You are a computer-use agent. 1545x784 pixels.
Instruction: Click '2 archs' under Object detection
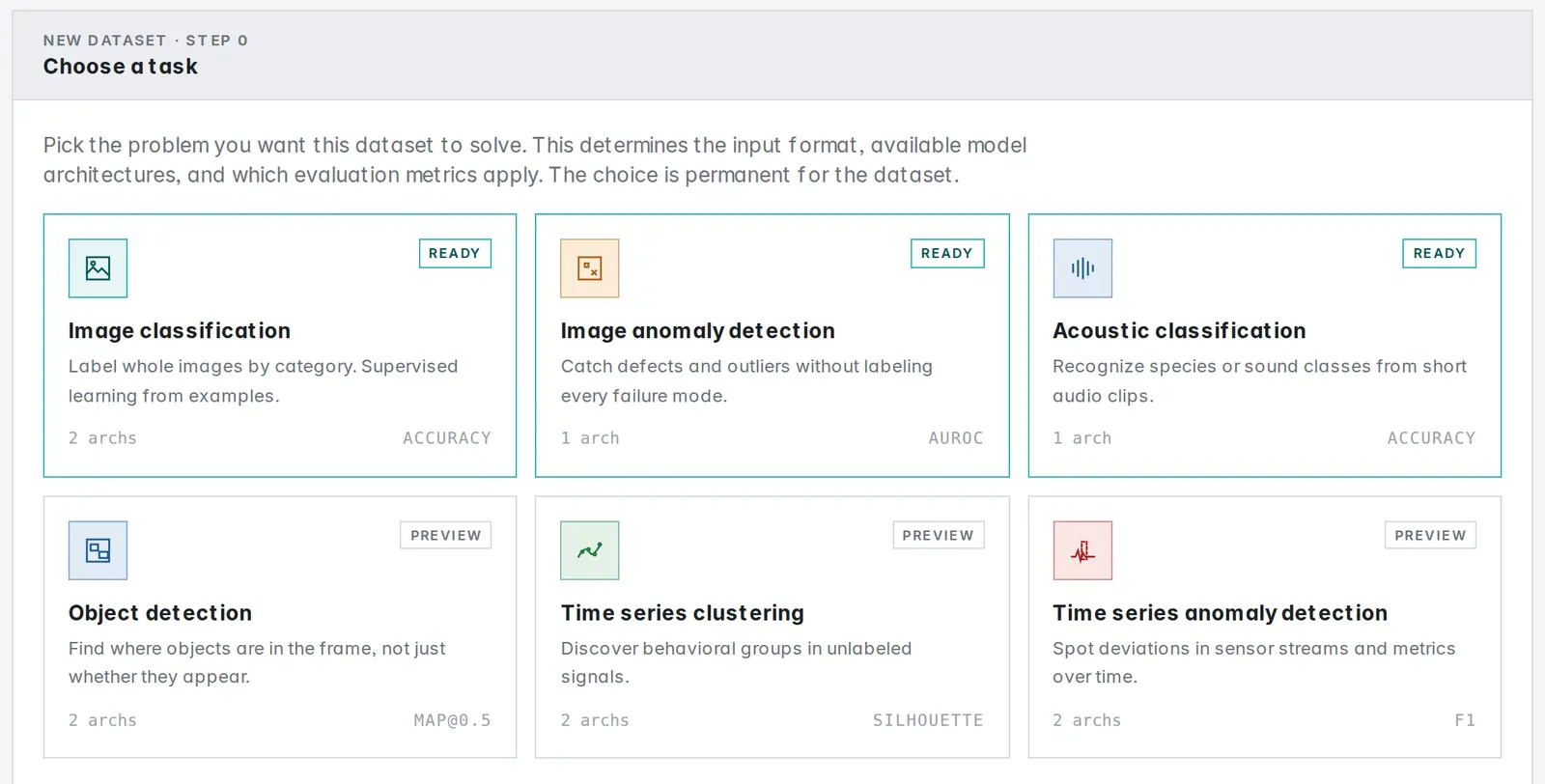point(102,720)
